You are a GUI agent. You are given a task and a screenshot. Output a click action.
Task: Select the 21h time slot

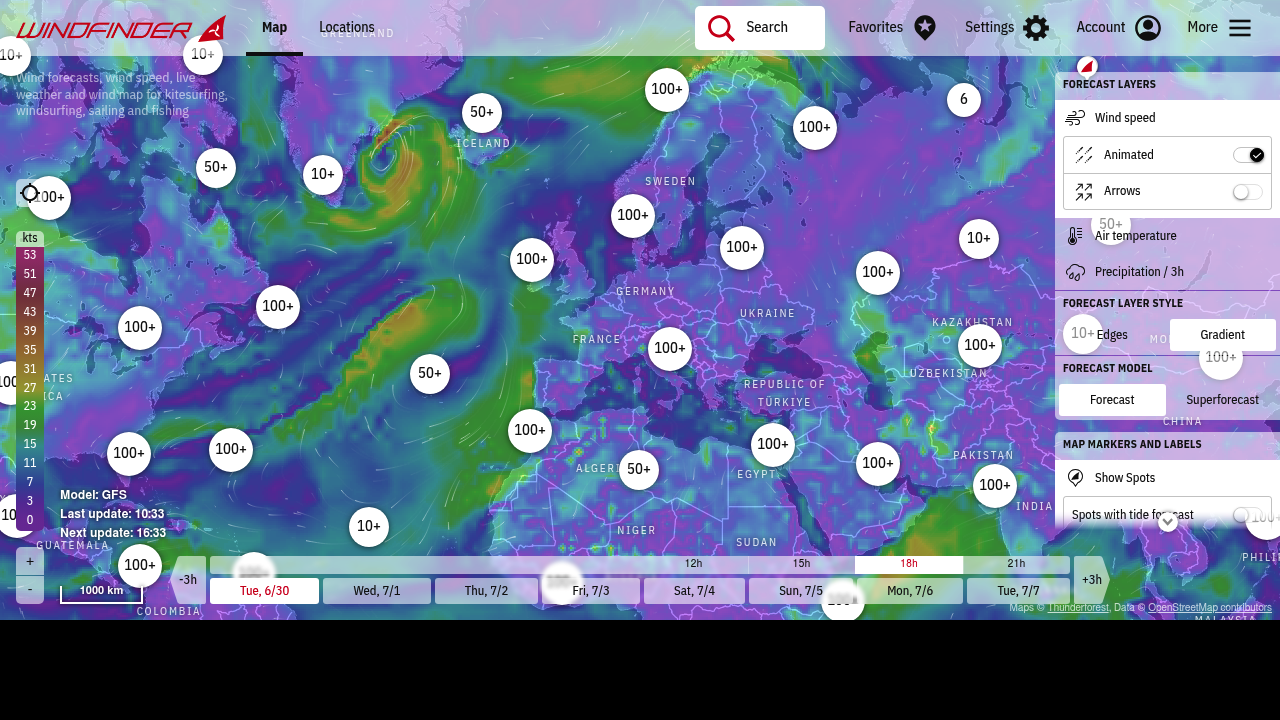pyautogui.click(x=1016, y=564)
